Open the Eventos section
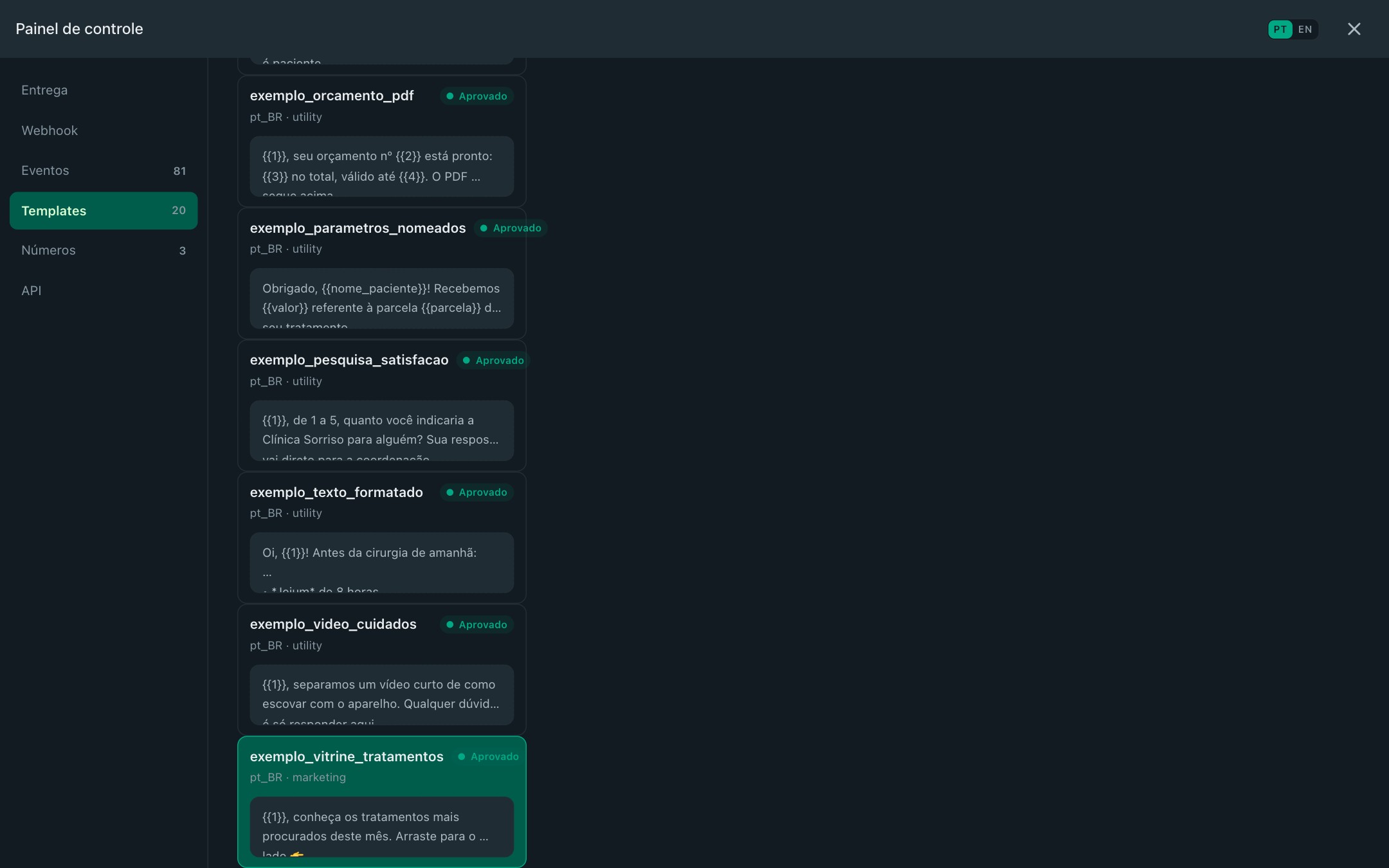 pos(104,170)
